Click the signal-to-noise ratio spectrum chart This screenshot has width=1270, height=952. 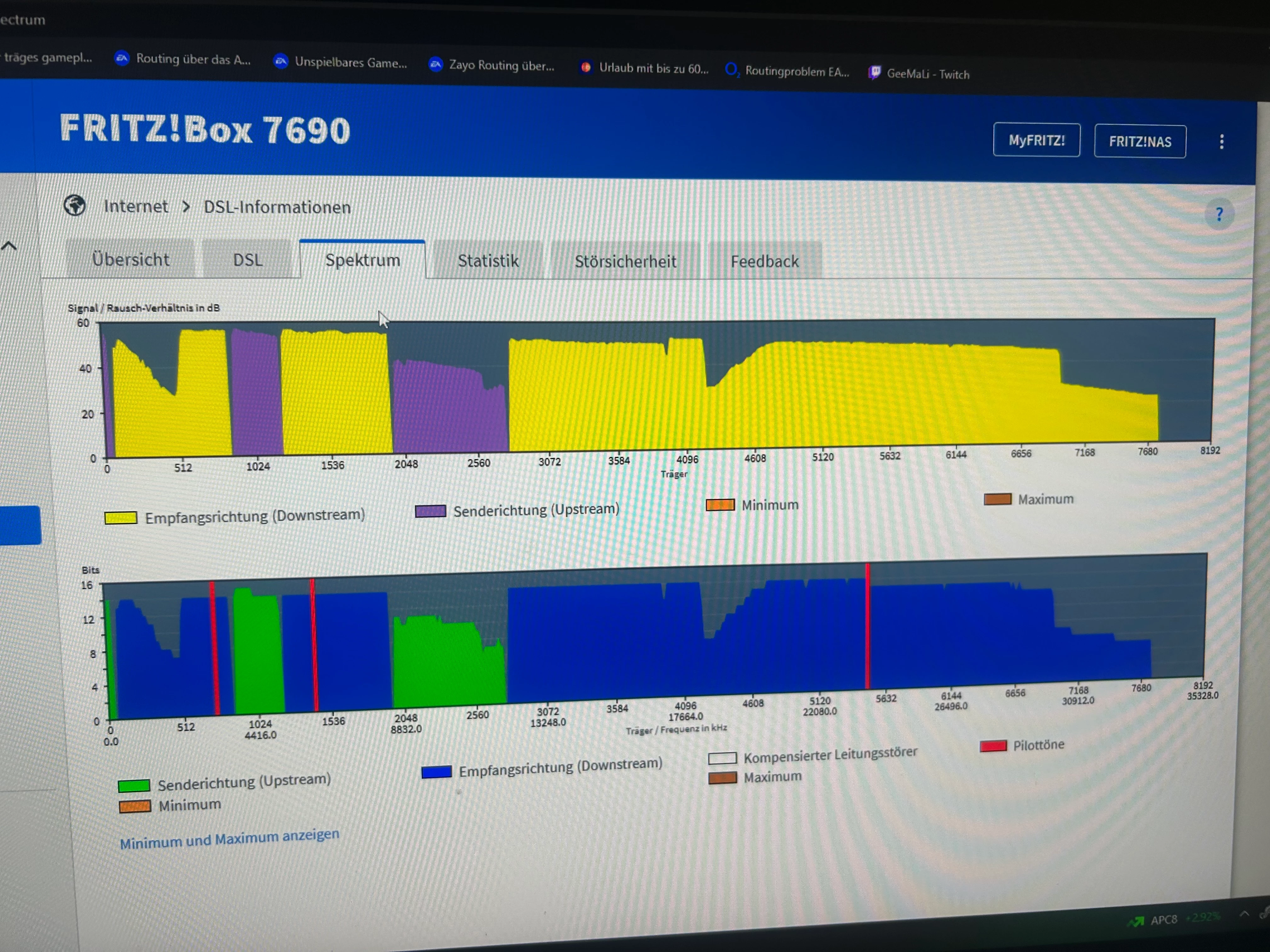[657, 388]
